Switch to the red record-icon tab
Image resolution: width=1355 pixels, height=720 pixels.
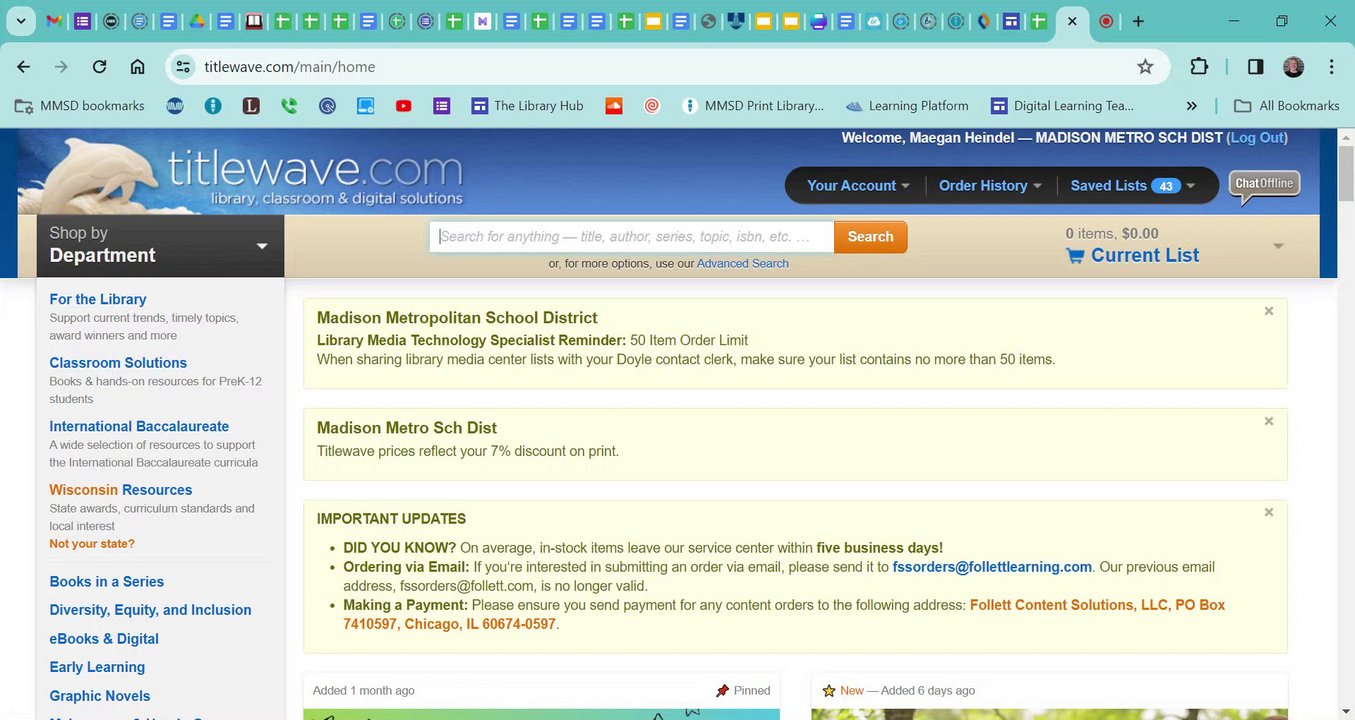pyautogui.click(x=1106, y=21)
